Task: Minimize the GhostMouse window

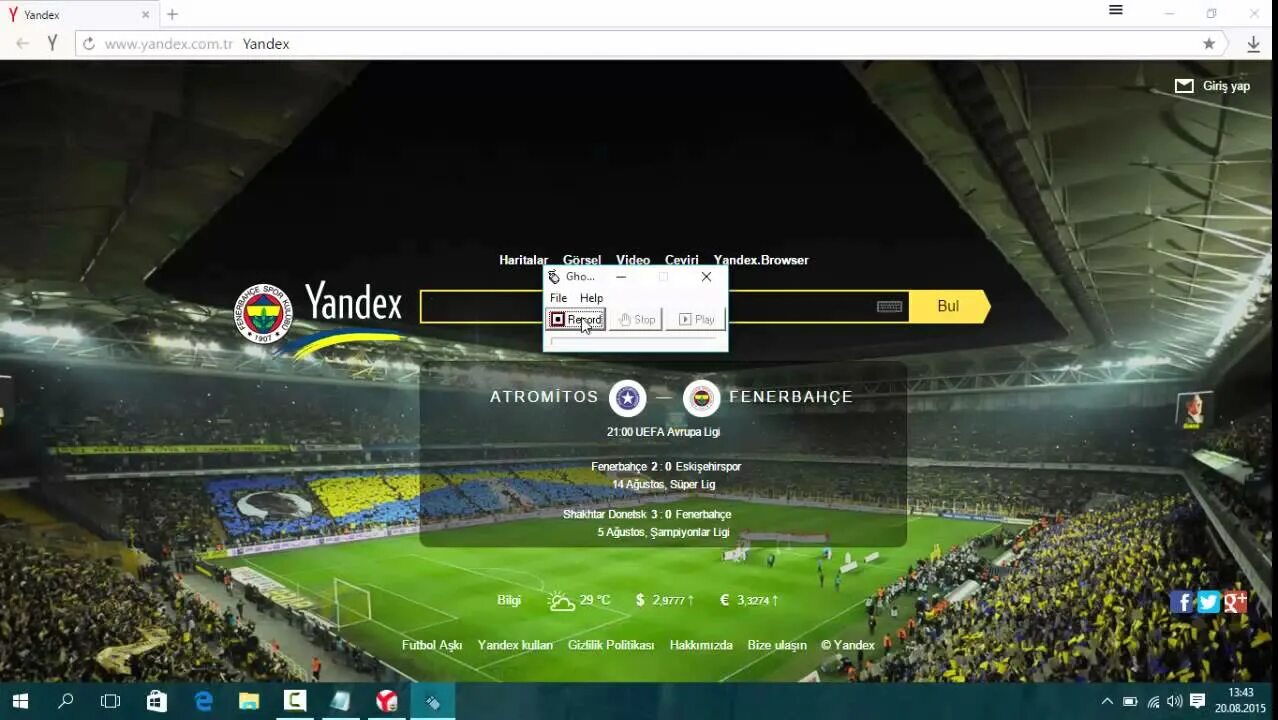Action: point(621,277)
